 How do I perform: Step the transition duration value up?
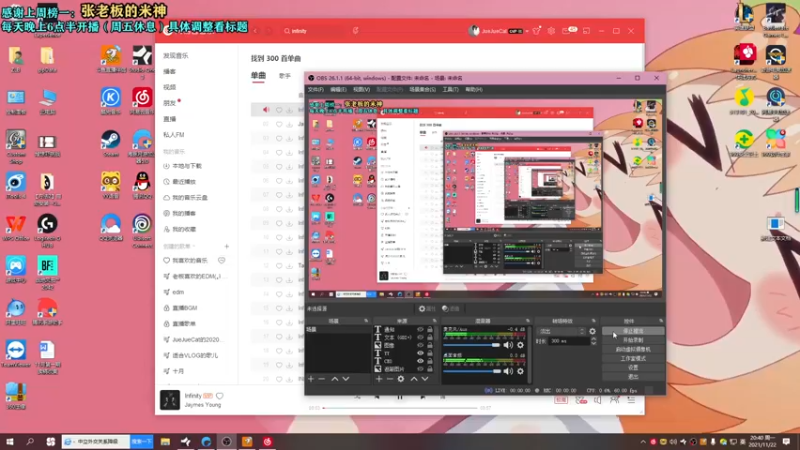[x=593, y=339]
